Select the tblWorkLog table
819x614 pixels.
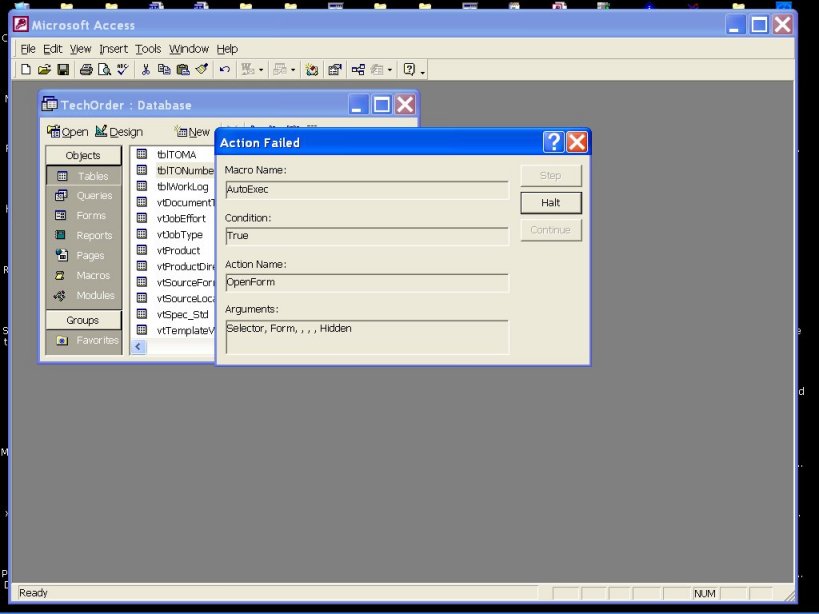tap(182, 186)
